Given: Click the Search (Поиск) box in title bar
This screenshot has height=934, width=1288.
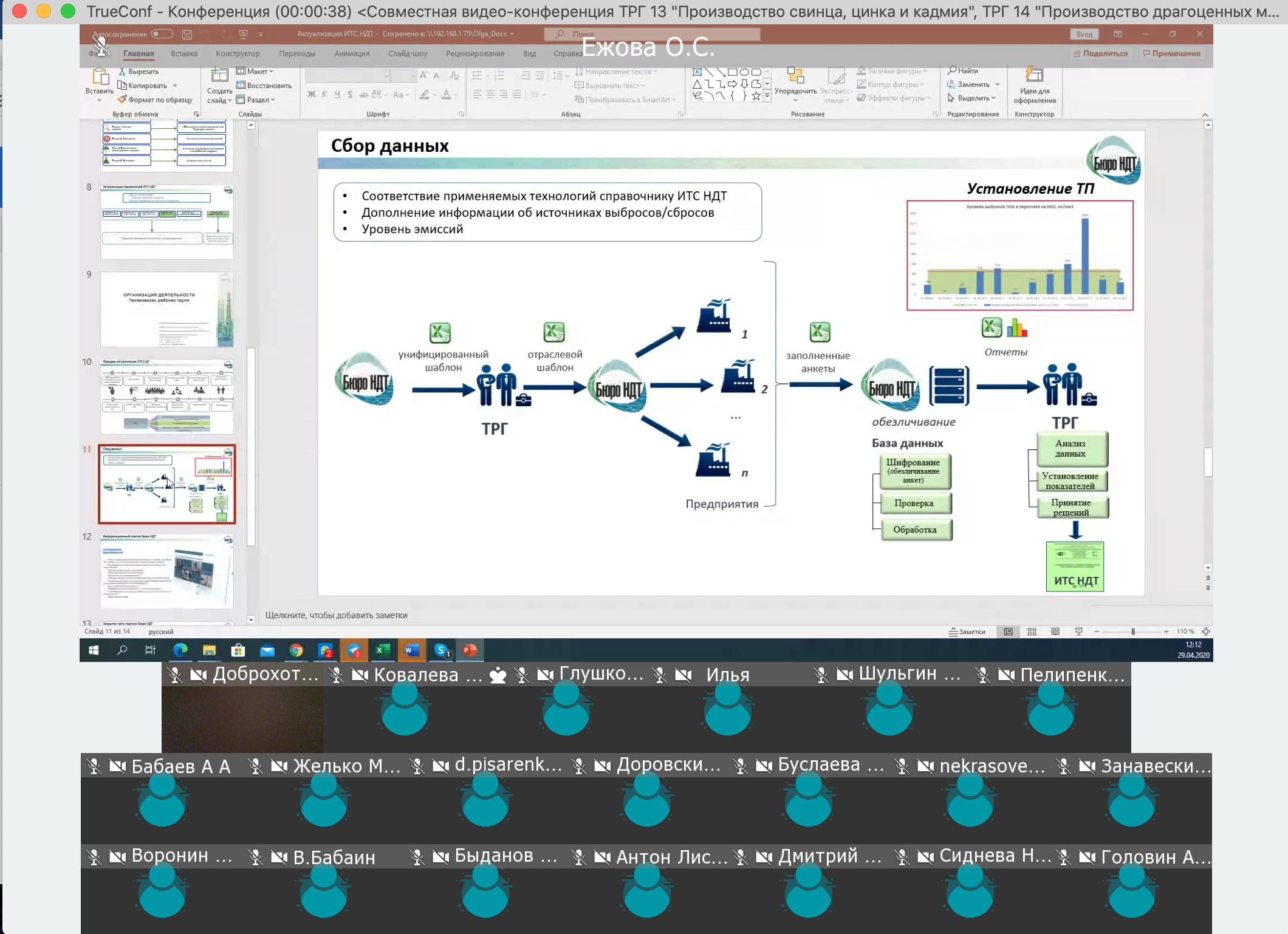Looking at the screenshot, I should pos(652,34).
